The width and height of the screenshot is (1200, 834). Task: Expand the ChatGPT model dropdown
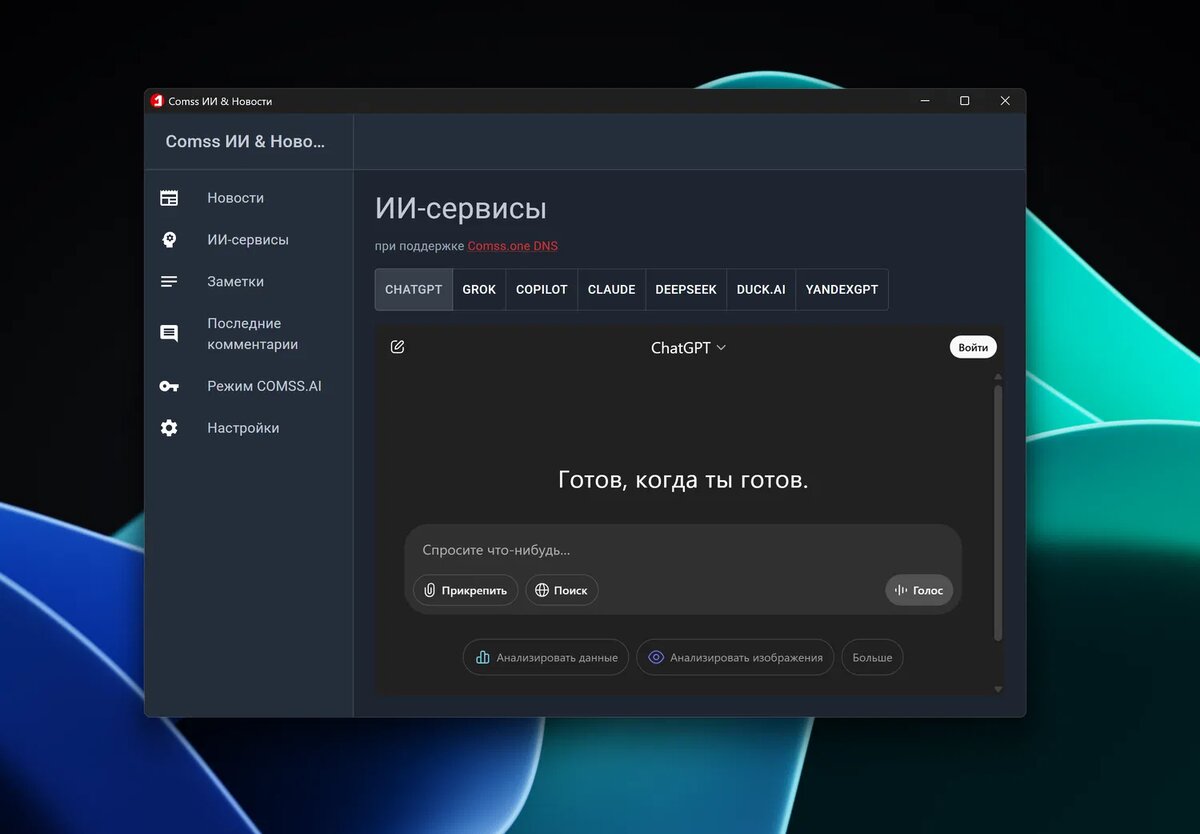688,348
